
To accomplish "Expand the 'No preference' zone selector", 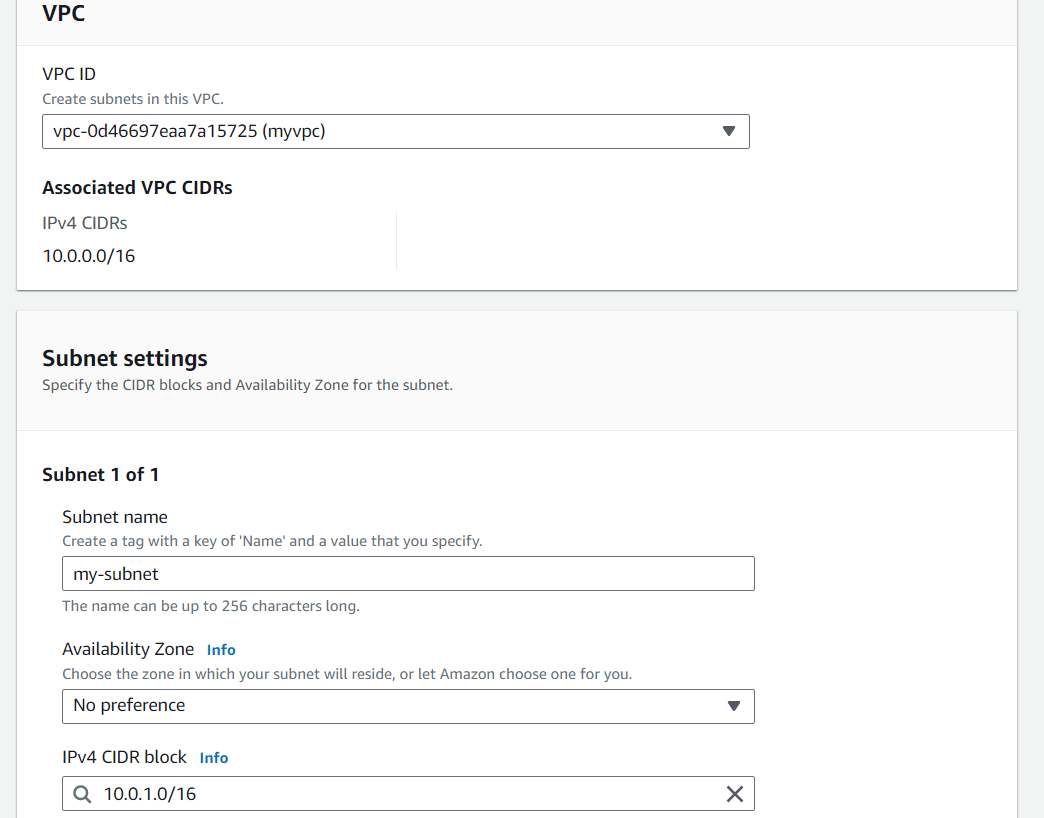I will click(x=407, y=706).
